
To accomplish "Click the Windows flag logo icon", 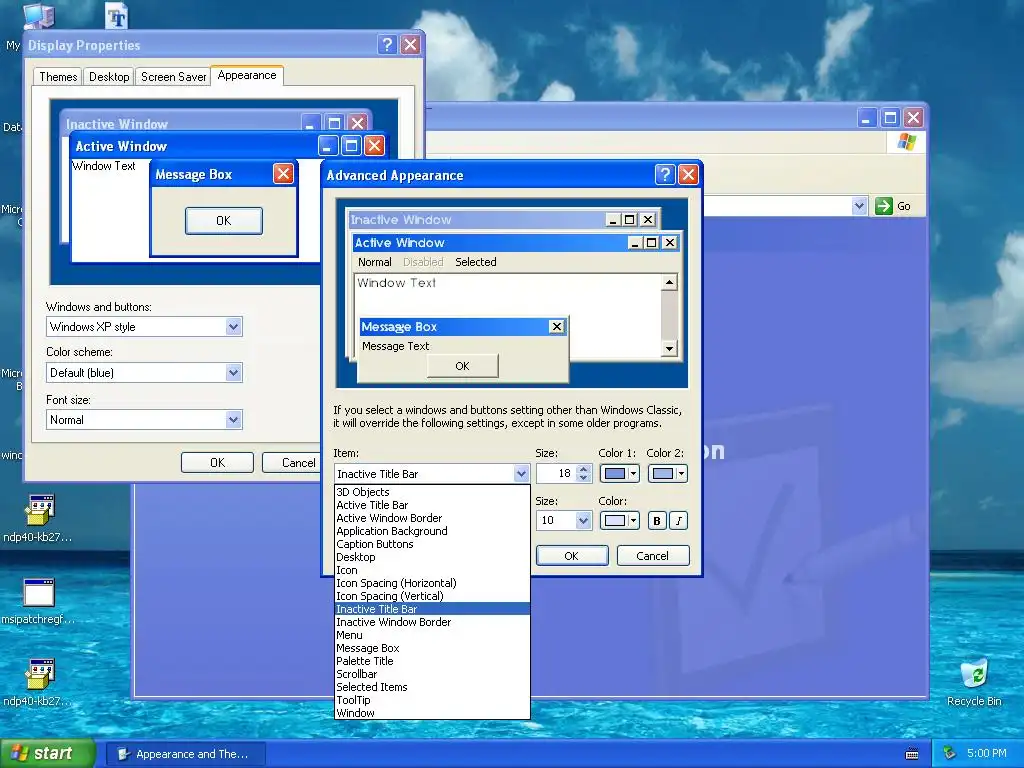I will pyautogui.click(x=906, y=142).
